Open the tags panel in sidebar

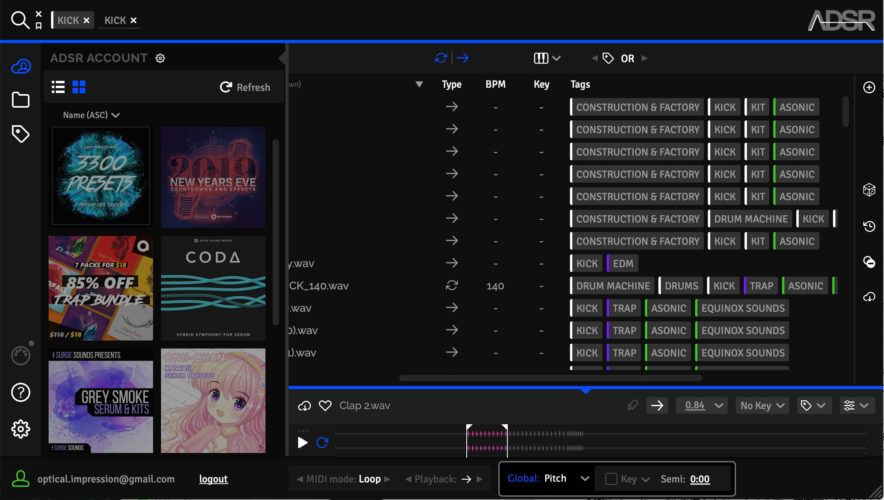(x=20, y=134)
